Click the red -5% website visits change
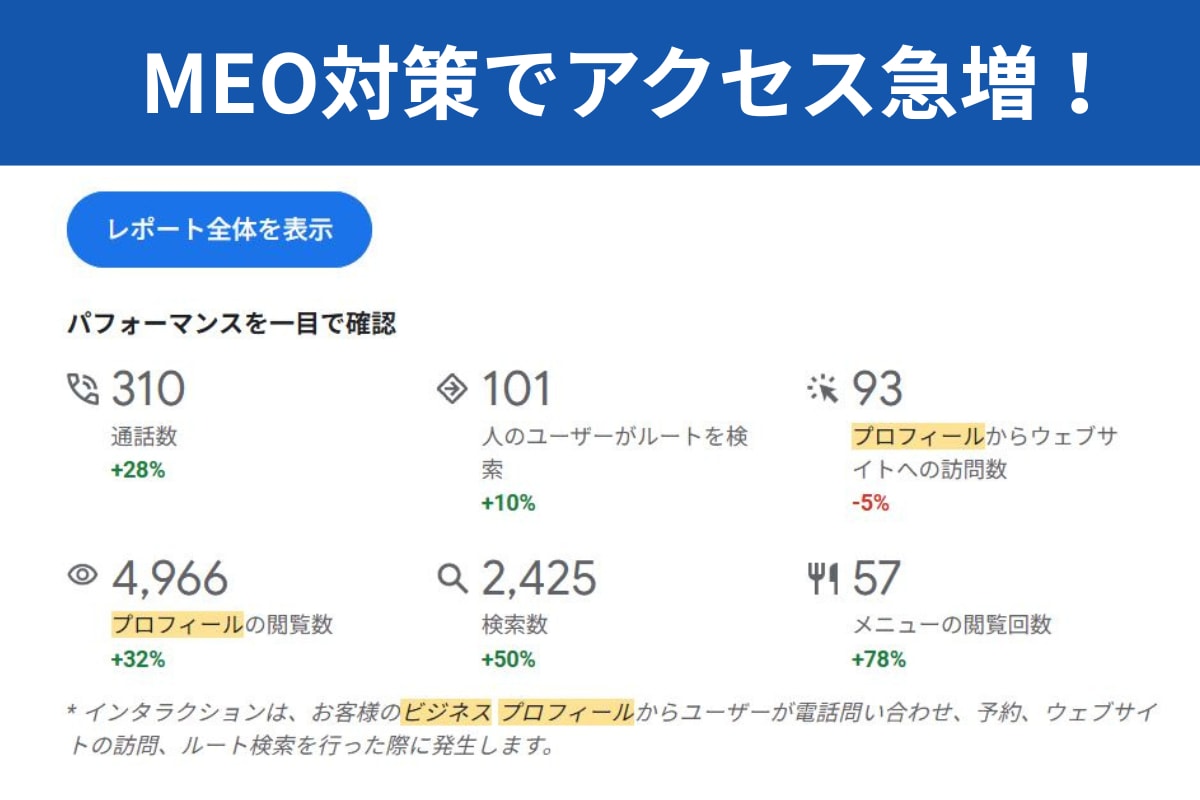 tap(870, 503)
